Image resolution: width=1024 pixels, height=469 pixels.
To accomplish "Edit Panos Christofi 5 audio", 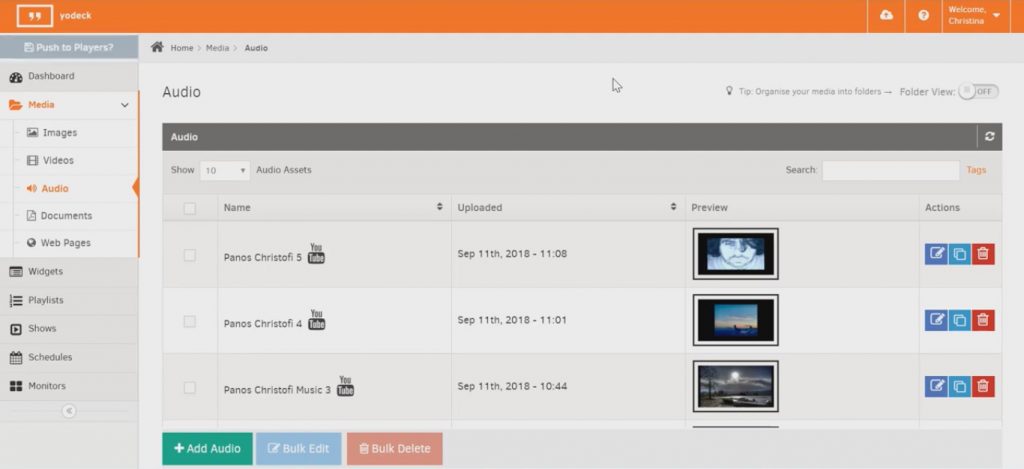I will pyautogui.click(x=936, y=253).
